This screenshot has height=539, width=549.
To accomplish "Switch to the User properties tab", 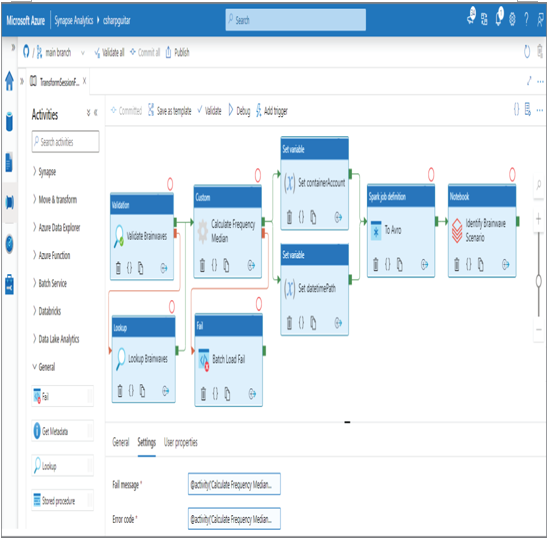I will pos(181,442).
